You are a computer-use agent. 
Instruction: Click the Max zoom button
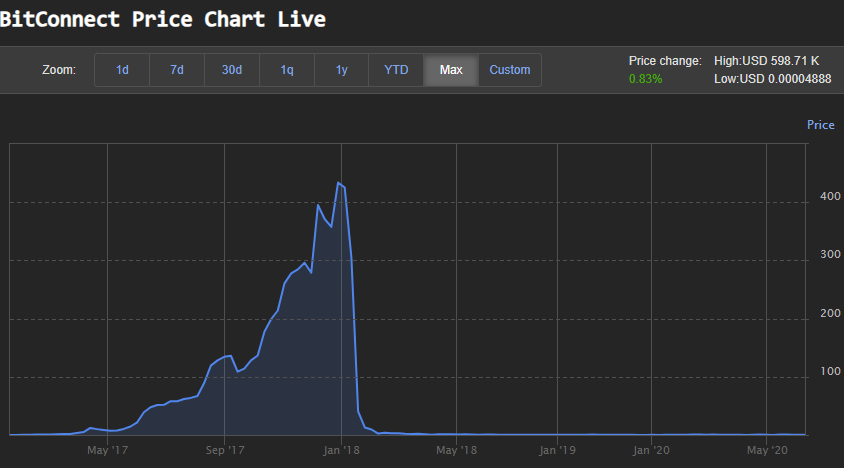coord(451,70)
